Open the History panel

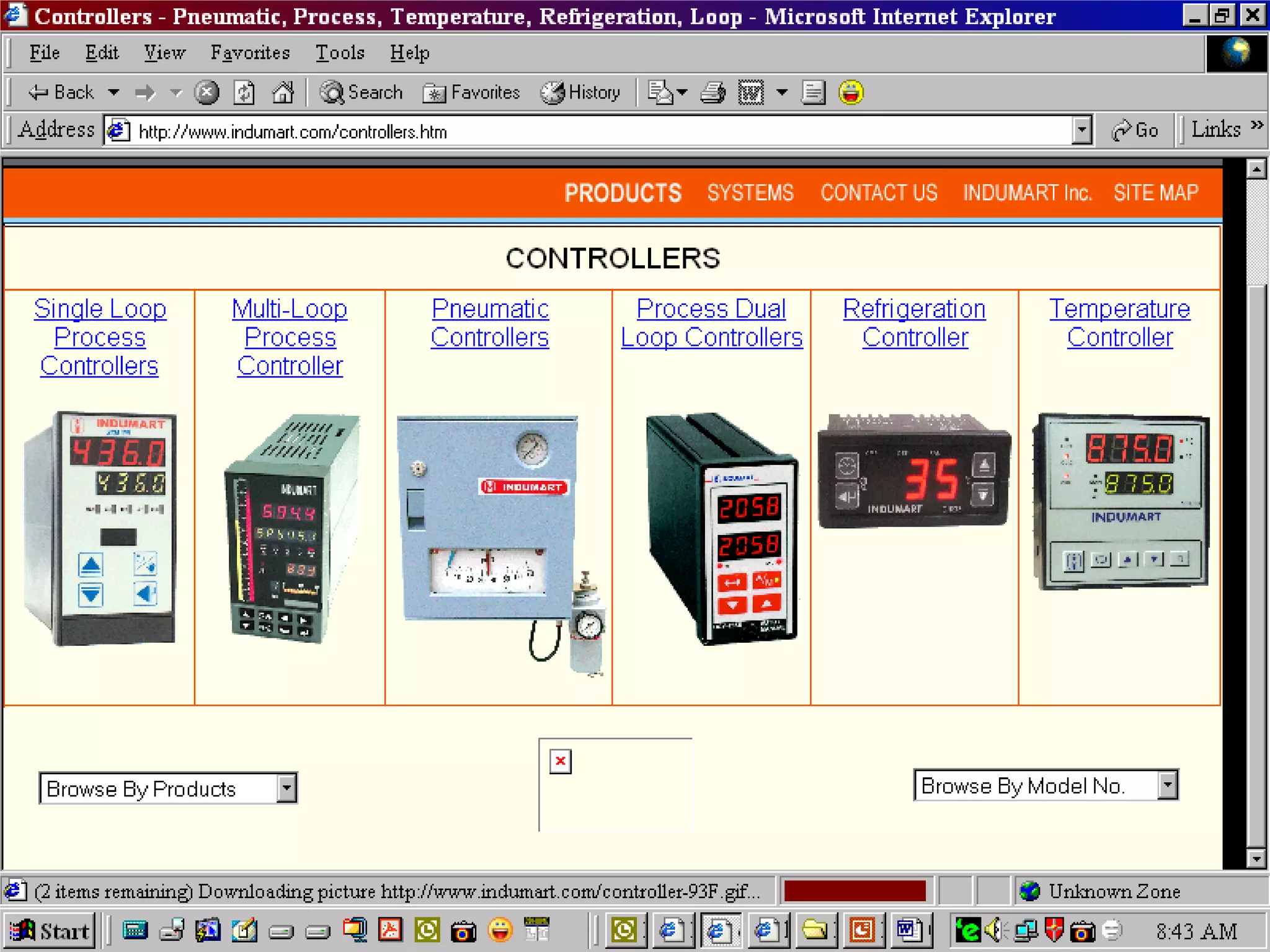coord(580,93)
